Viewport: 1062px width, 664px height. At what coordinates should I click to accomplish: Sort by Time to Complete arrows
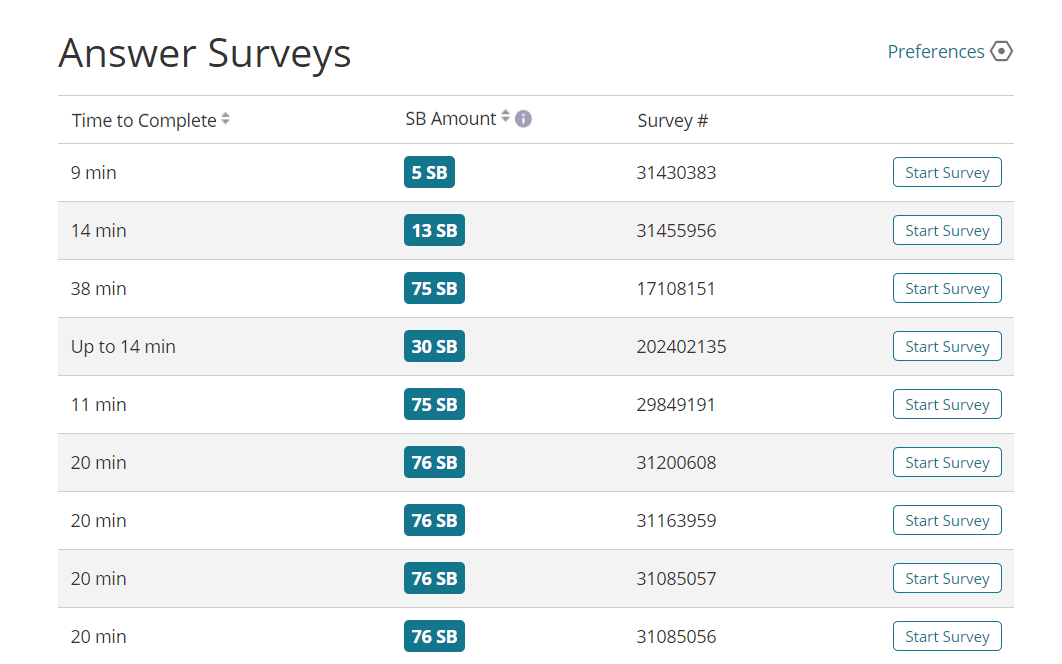tap(226, 119)
